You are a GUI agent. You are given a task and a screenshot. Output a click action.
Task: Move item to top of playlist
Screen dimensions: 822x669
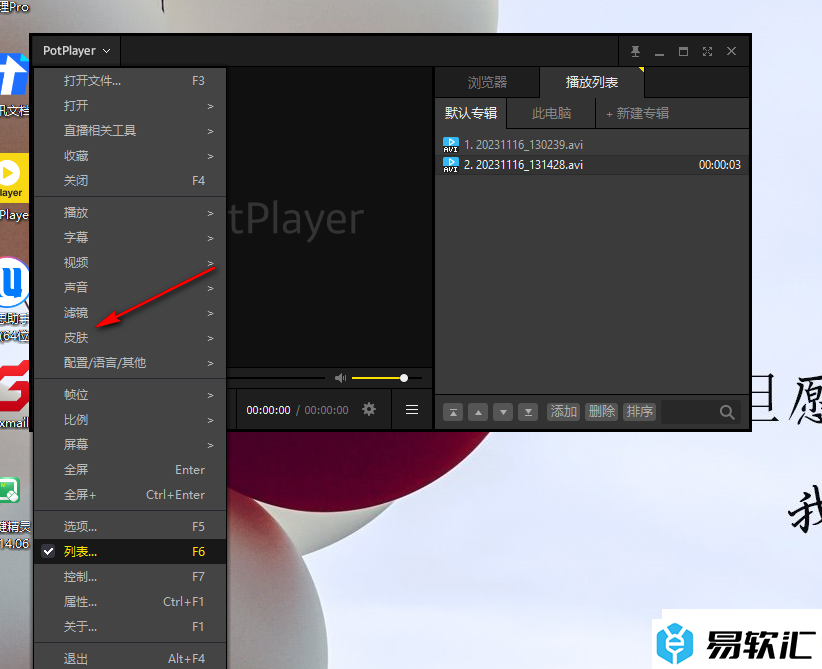[x=453, y=412]
